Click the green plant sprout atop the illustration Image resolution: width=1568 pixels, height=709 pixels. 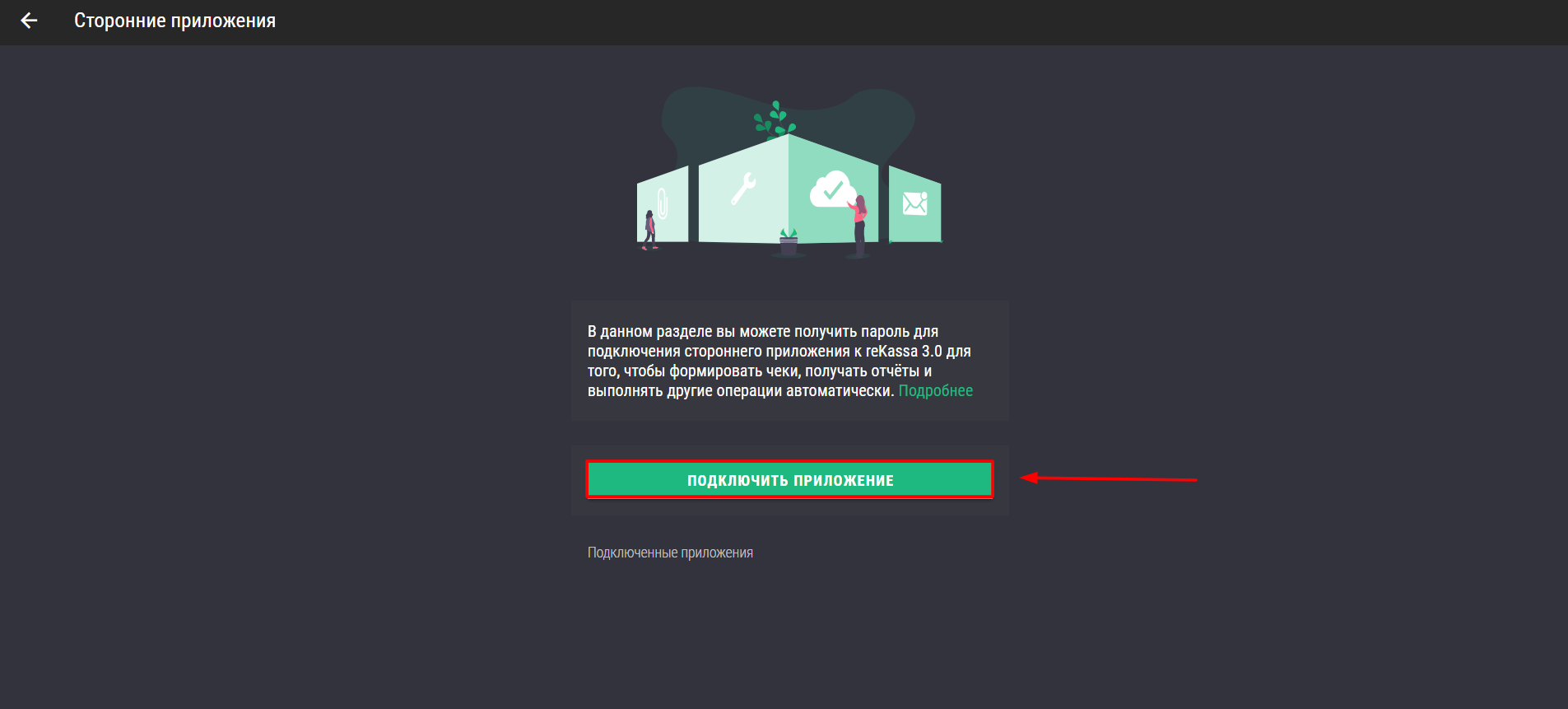coord(775,118)
